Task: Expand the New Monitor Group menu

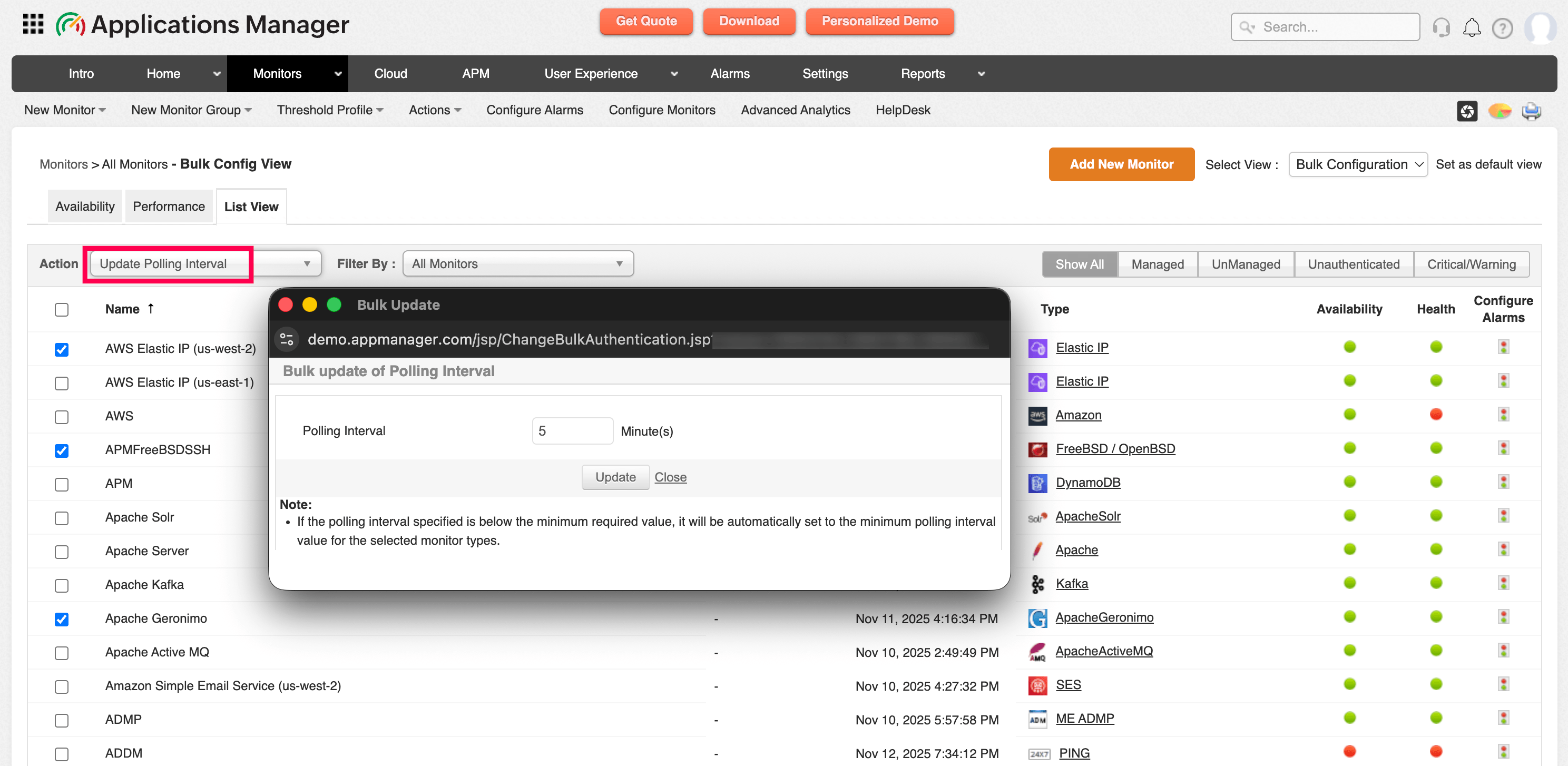Action: click(191, 110)
